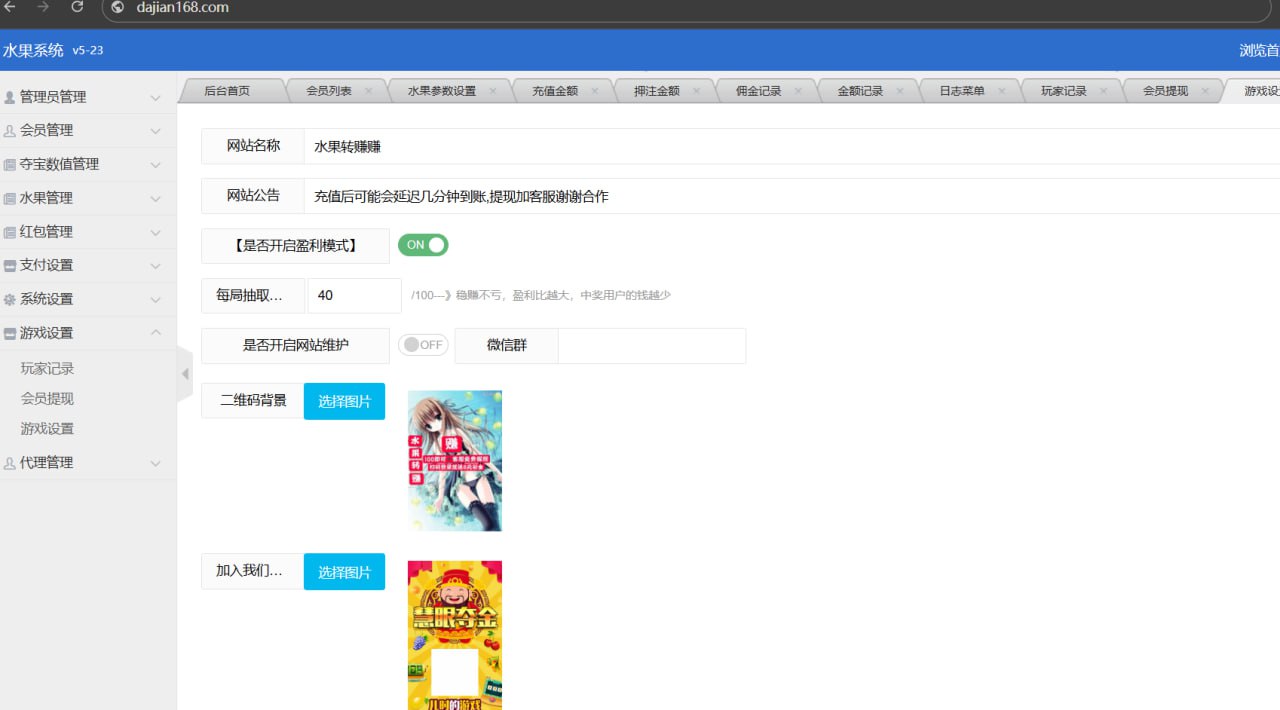The height and width of the screenshot is (710, 1280).
Task: Click the site info icon in address bar
Action: click(x=118, y=8)
